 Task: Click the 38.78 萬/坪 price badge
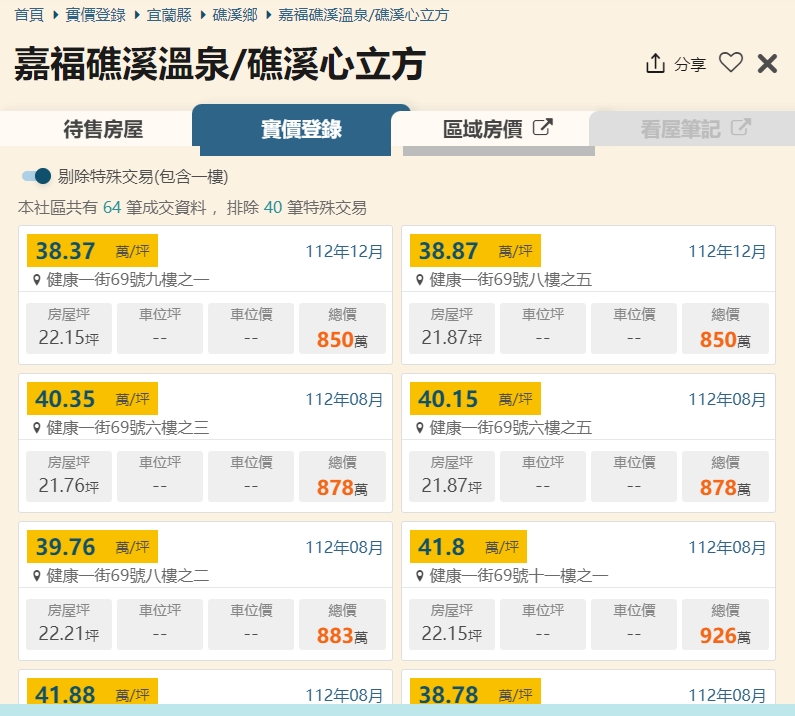click(475, 691)
